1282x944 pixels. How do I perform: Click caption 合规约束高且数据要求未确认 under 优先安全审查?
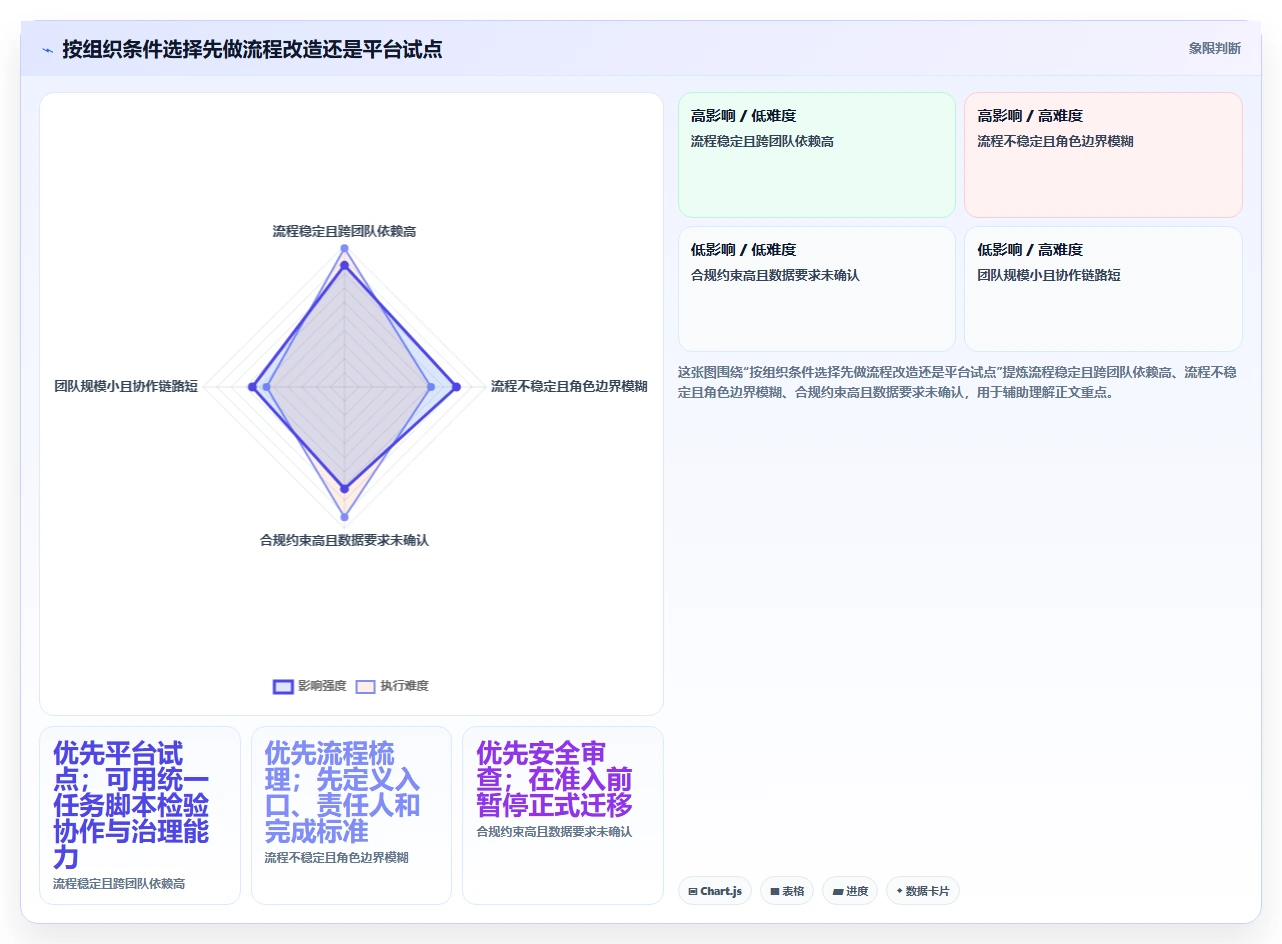(554, 831)
